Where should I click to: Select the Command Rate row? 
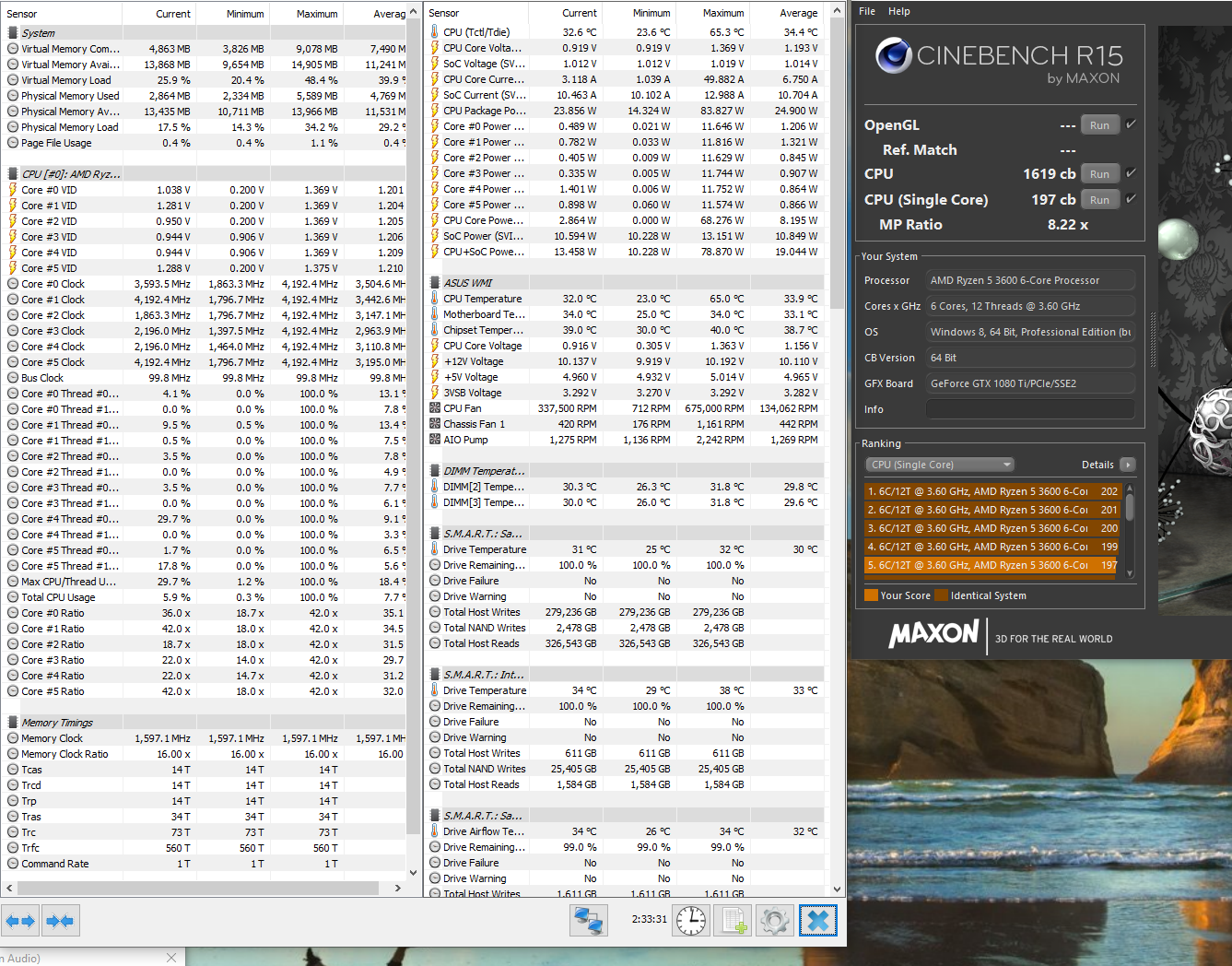(205, 864)
